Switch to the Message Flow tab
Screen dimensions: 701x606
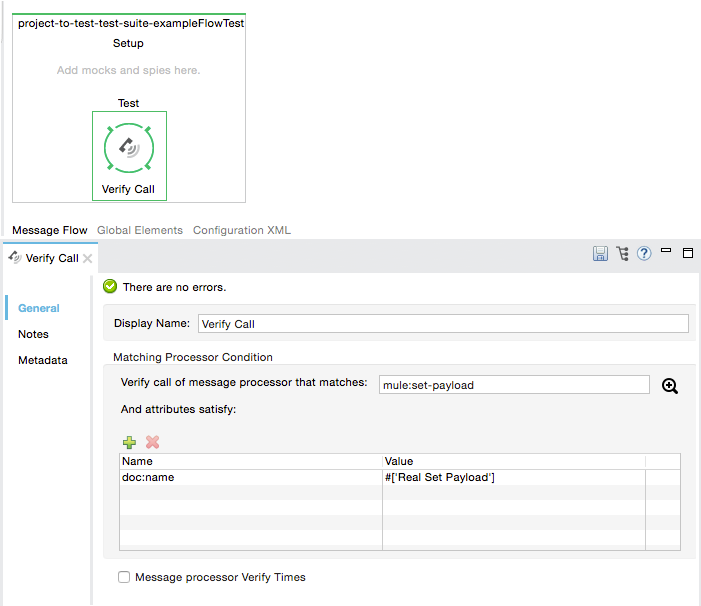point(50,230)
